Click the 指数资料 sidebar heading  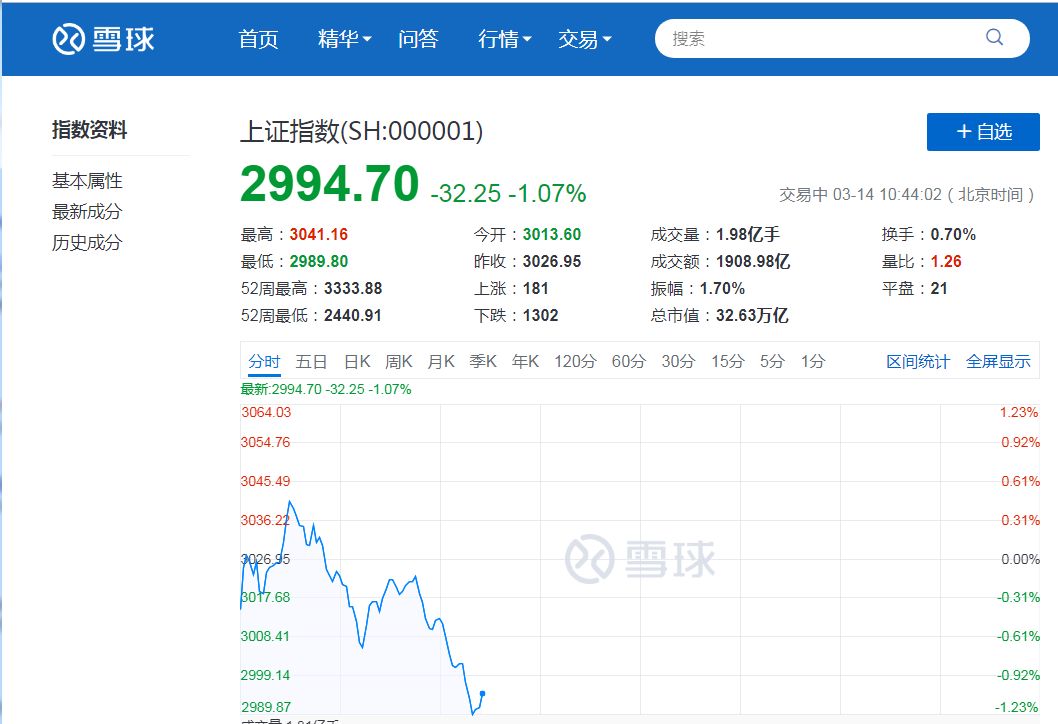(90, 130)
